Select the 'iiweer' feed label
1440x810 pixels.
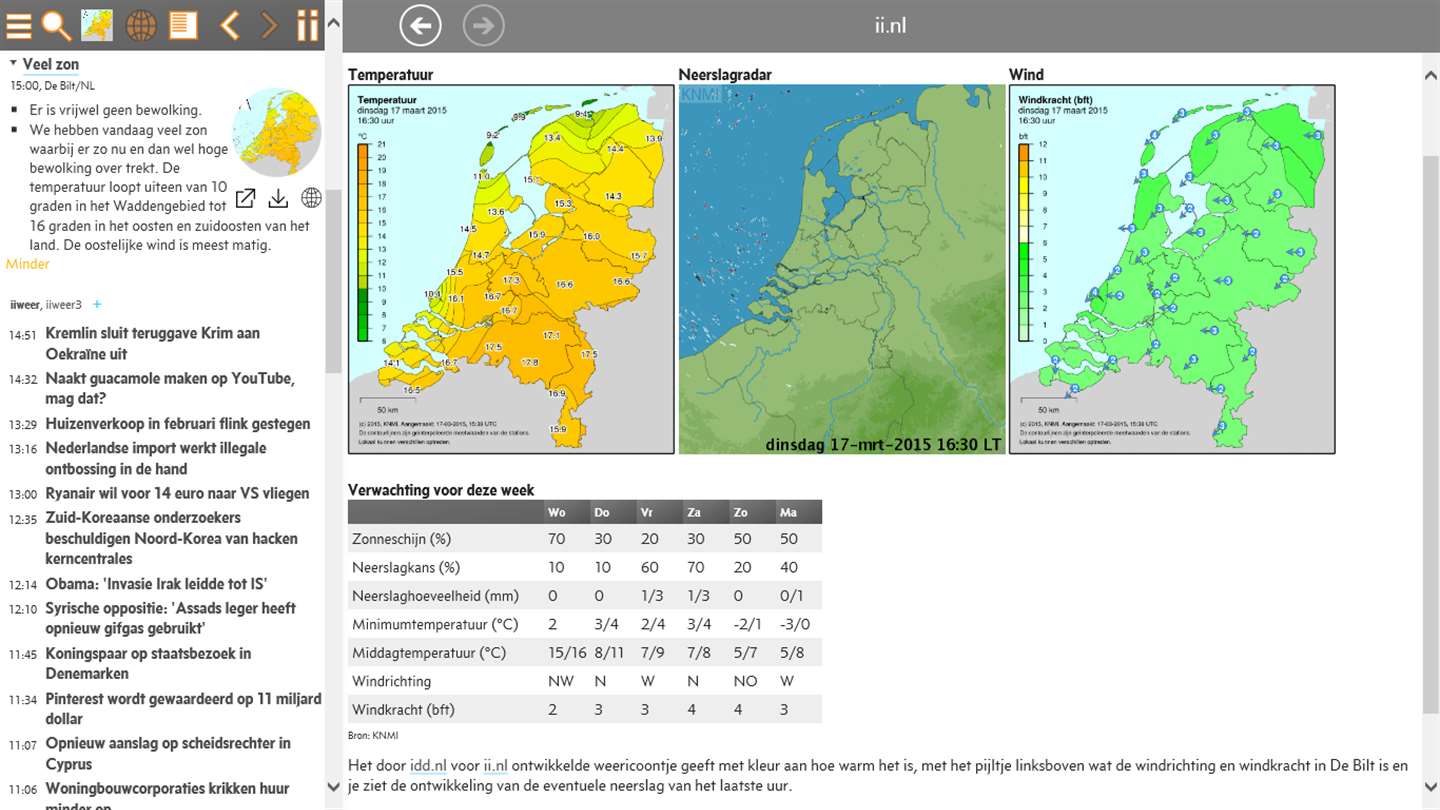[24, 304]
